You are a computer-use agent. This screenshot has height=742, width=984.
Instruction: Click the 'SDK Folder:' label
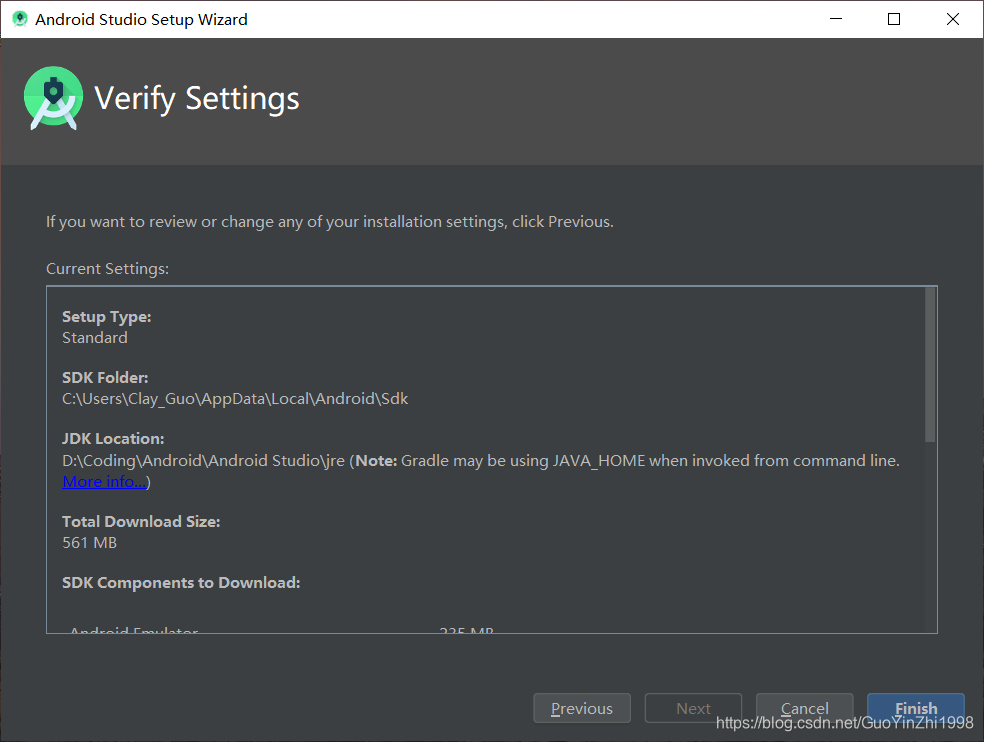105,378
